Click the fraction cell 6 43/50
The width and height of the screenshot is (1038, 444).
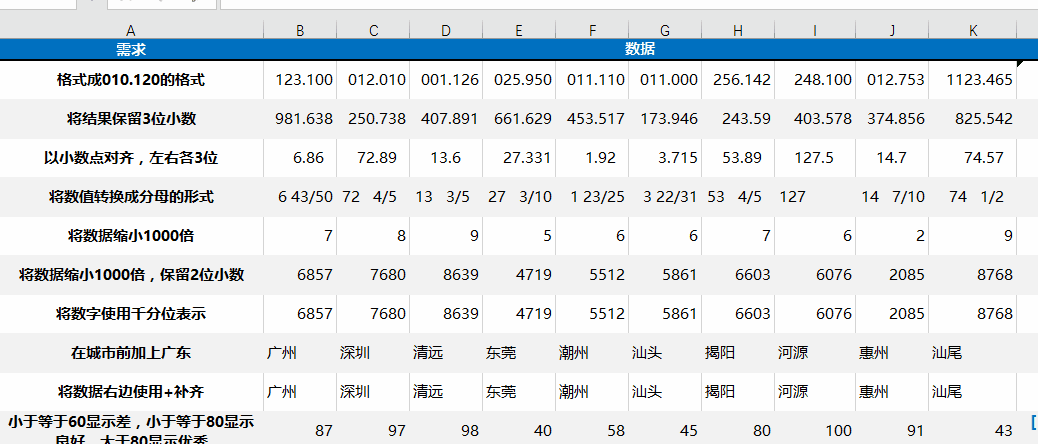click(x=300, y=197)
